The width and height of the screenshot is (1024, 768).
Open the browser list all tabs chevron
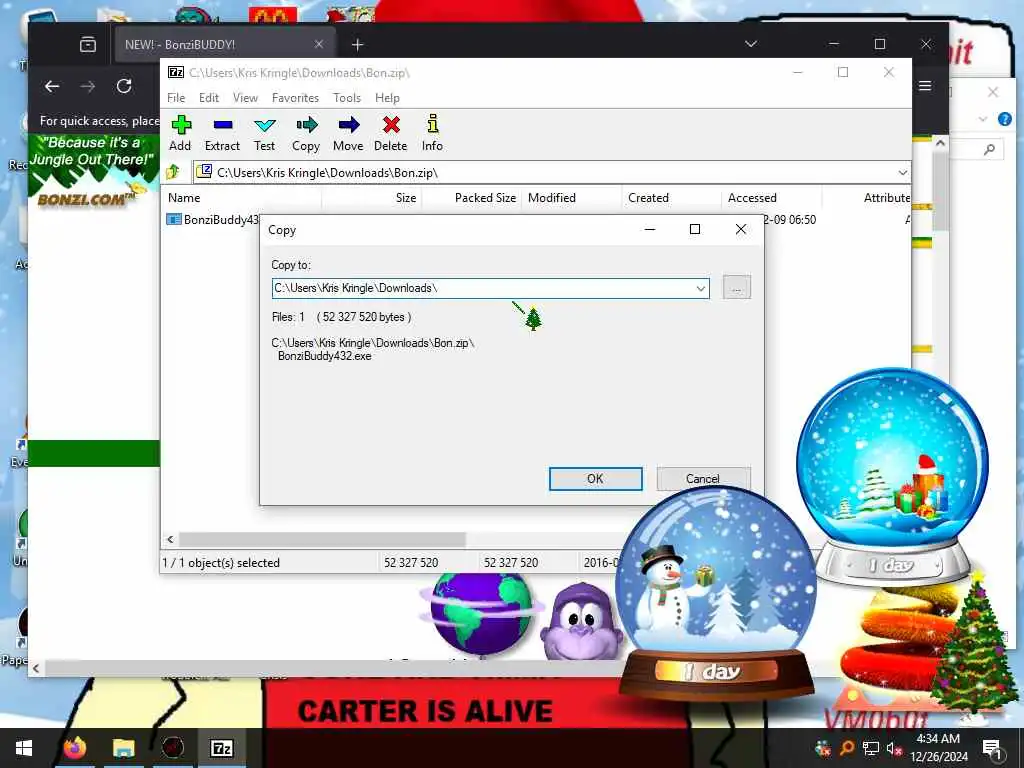[x=751, y=44]
